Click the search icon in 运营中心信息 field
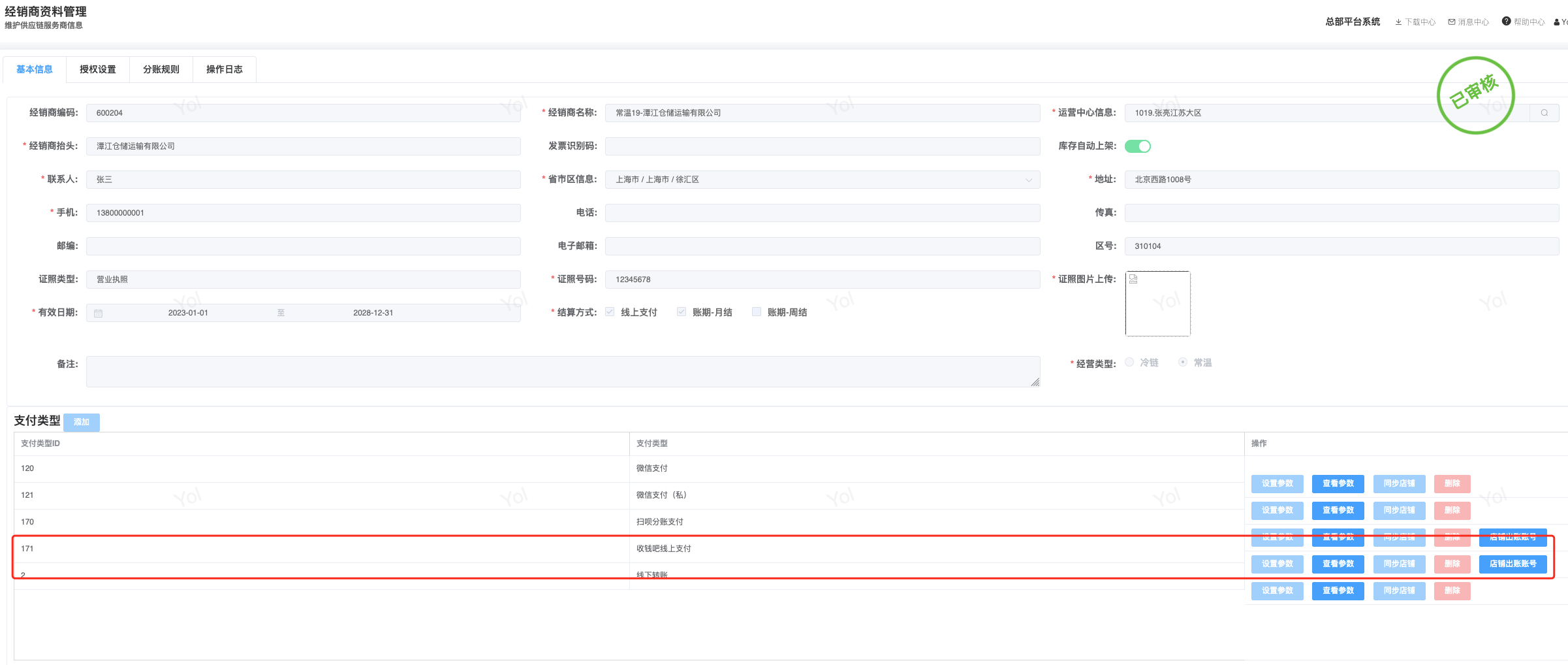 click(1544, 113)
